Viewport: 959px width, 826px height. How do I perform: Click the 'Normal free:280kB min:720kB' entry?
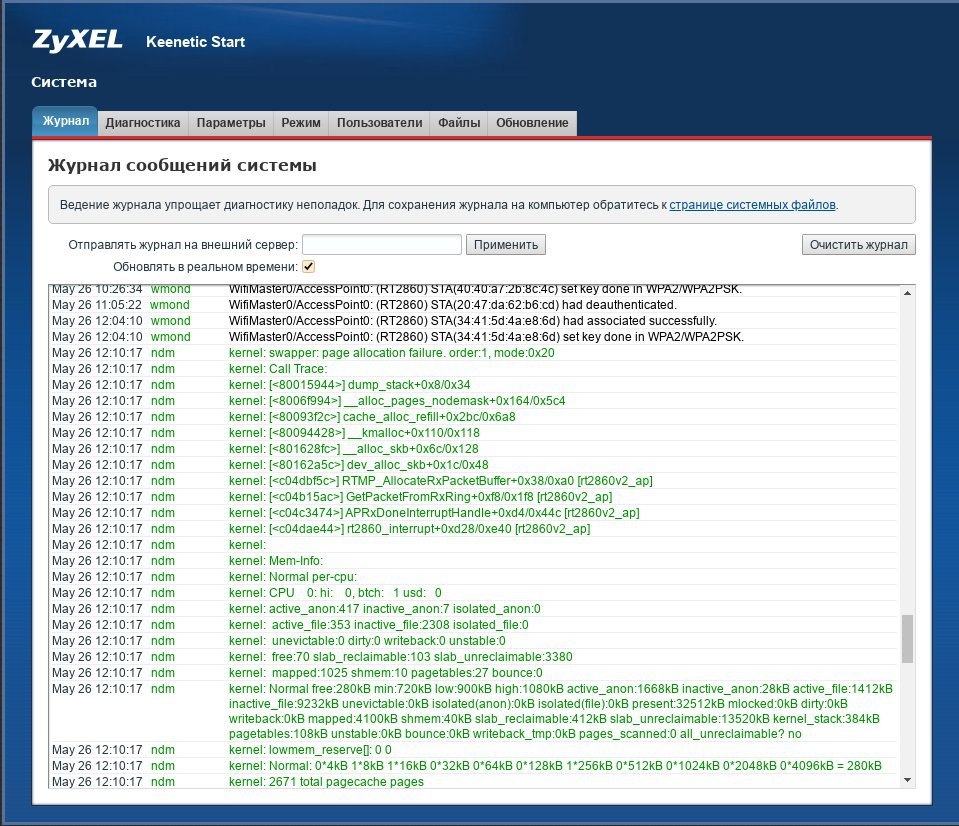point(474,711)
